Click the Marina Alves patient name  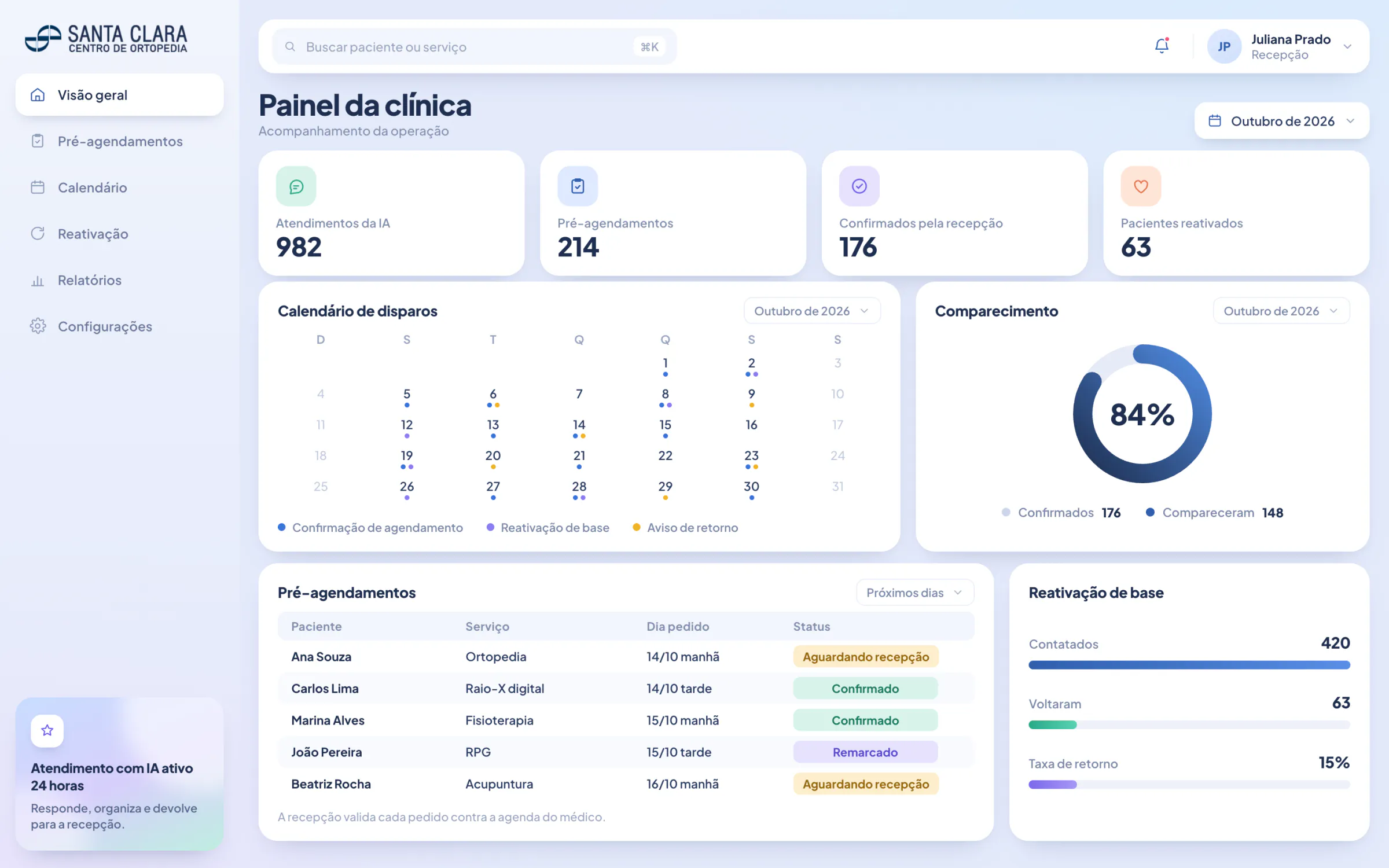[328, 720]
